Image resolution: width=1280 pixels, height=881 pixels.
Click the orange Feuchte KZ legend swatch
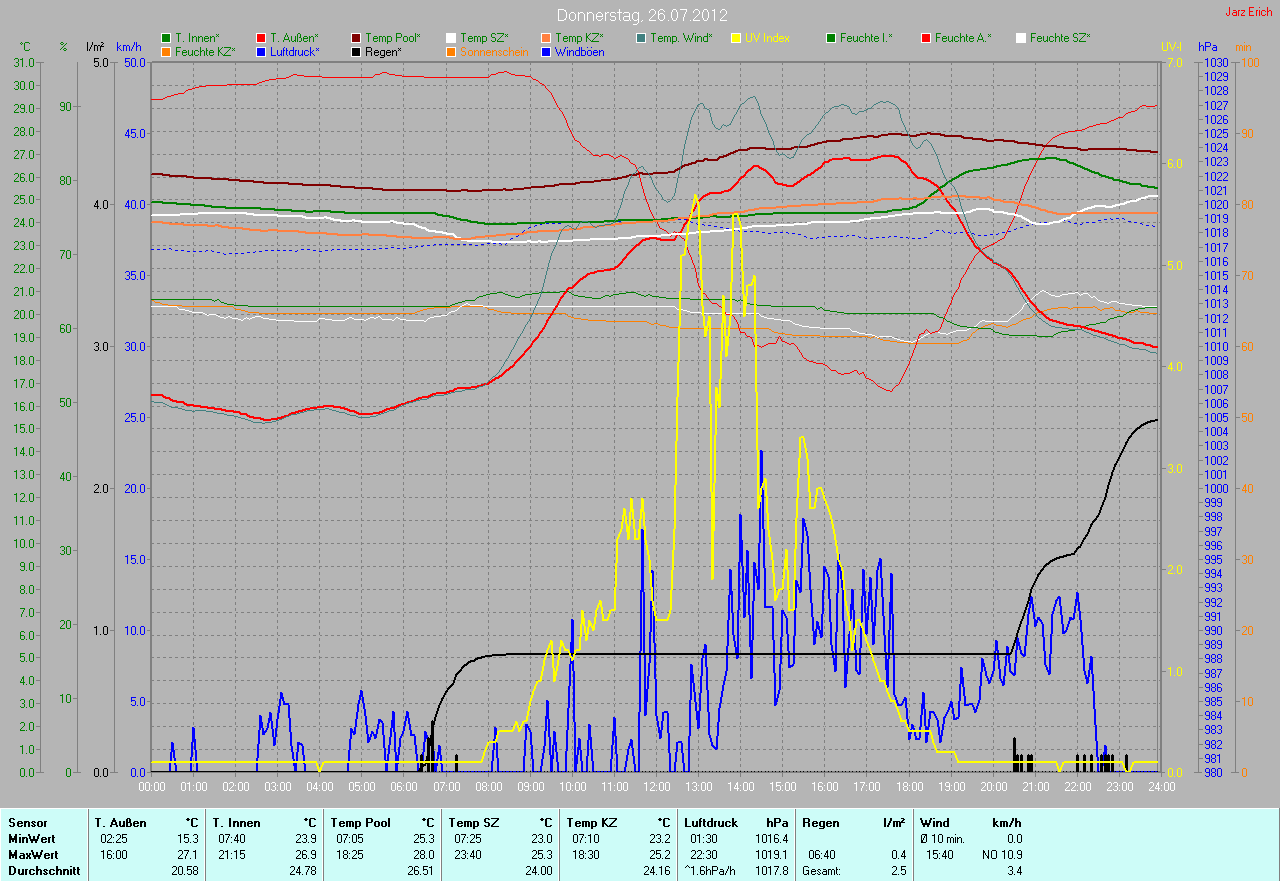(166, 51)
